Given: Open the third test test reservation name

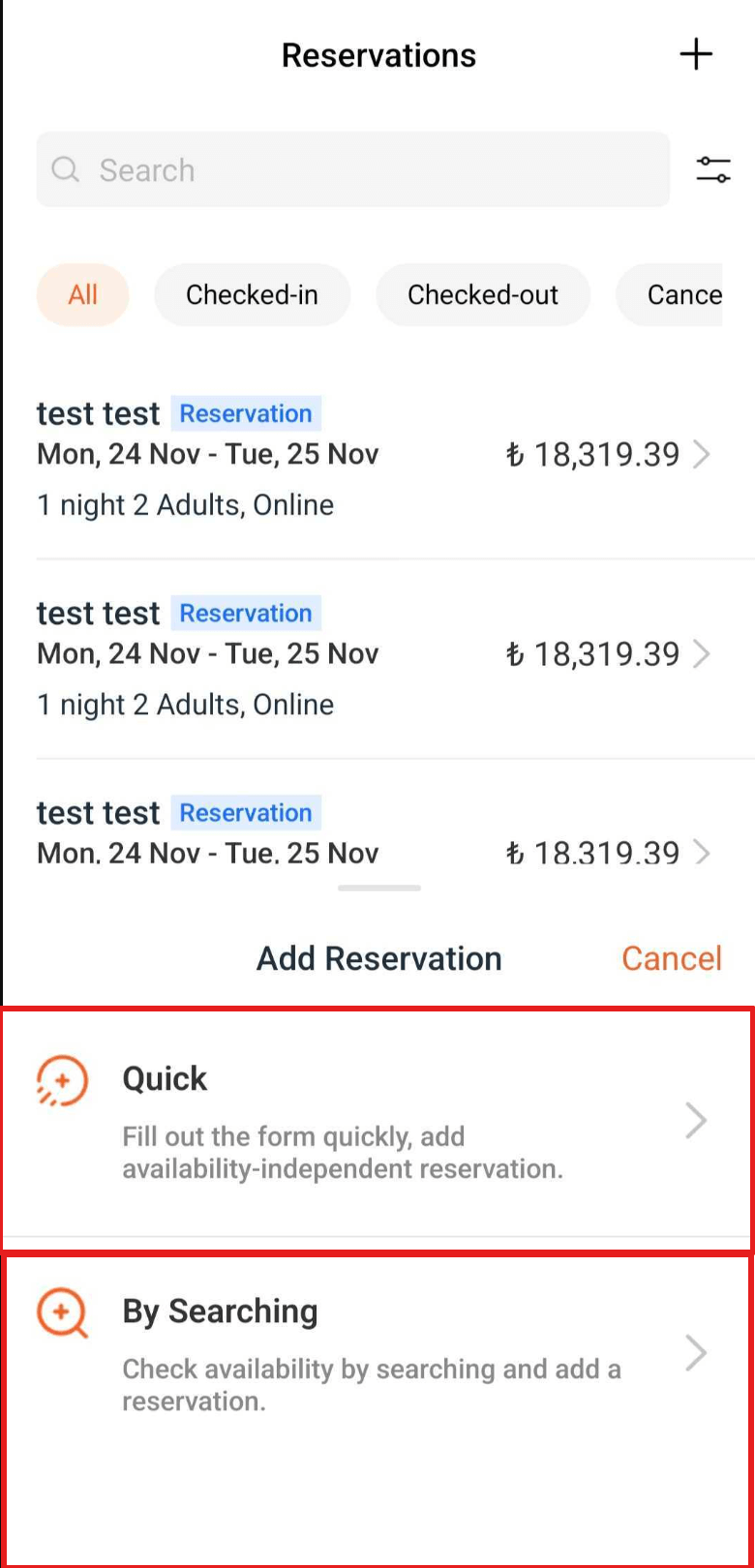Looking at the screenshot, I should coord(98,813).
